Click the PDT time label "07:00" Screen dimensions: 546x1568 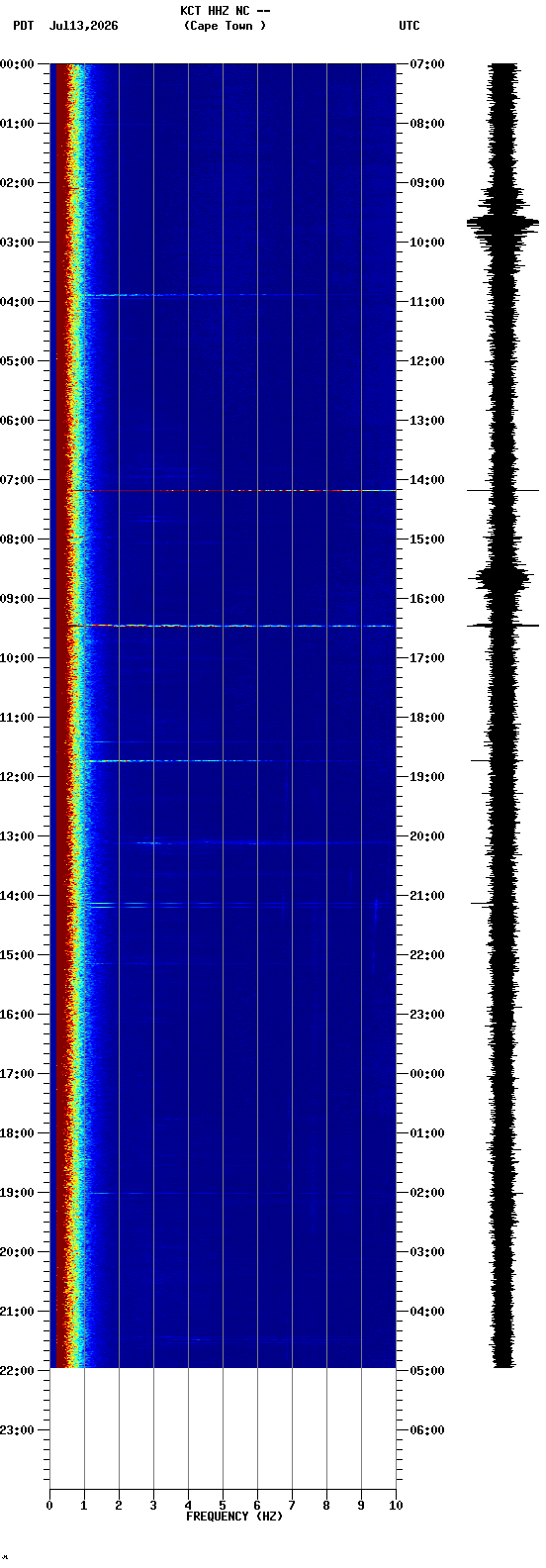(18, 480)
